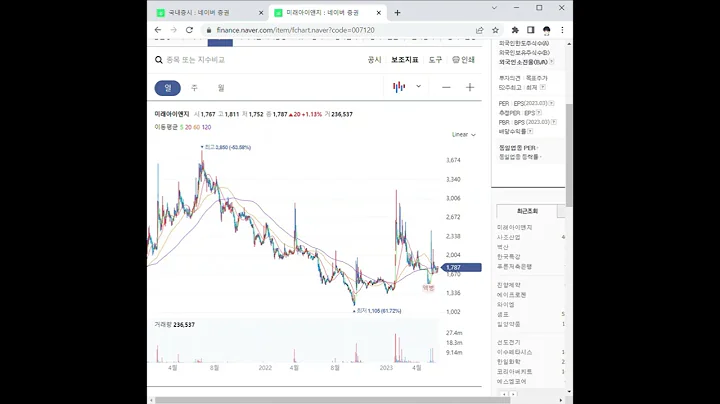Screen dimensions: 720x404
Task: Open a new browser tab with plus
Action: click(397, 13)
